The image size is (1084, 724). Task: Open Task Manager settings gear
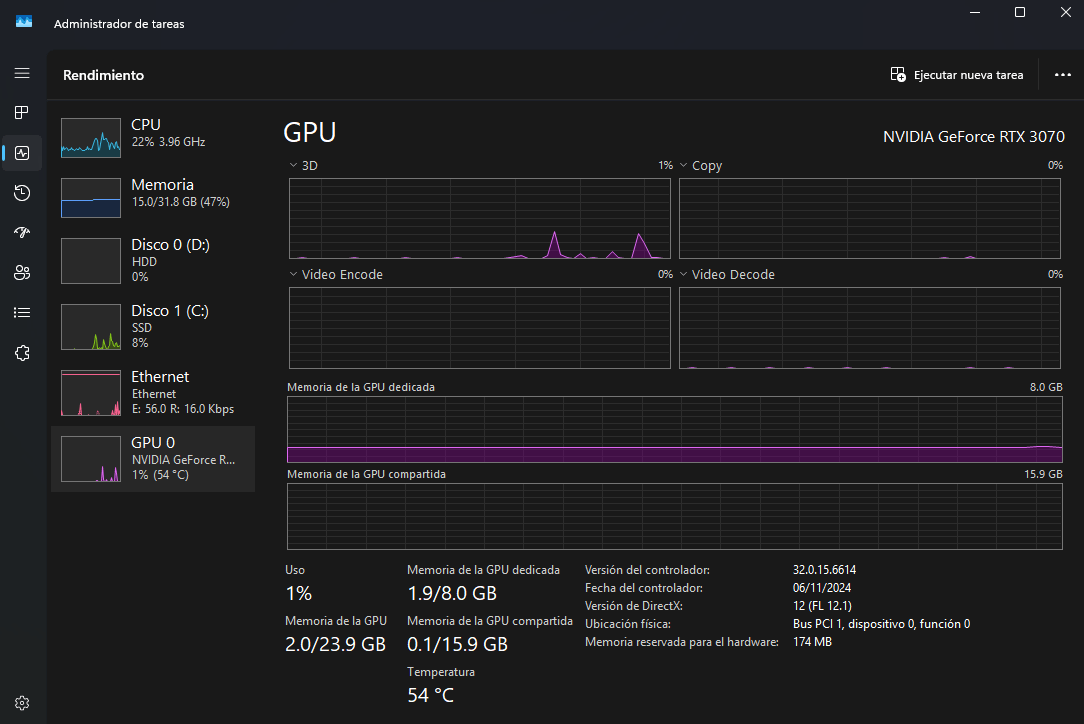point(22,703)
